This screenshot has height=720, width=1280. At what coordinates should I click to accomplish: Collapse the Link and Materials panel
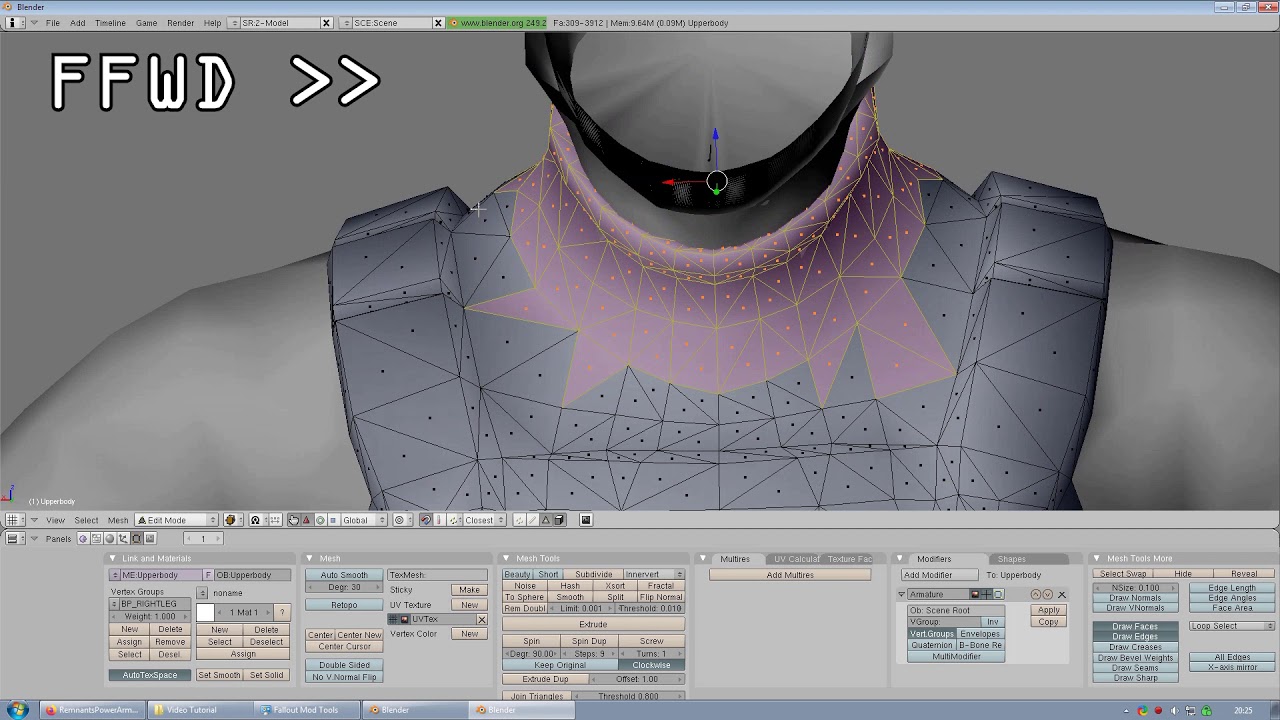coord(113,558)
